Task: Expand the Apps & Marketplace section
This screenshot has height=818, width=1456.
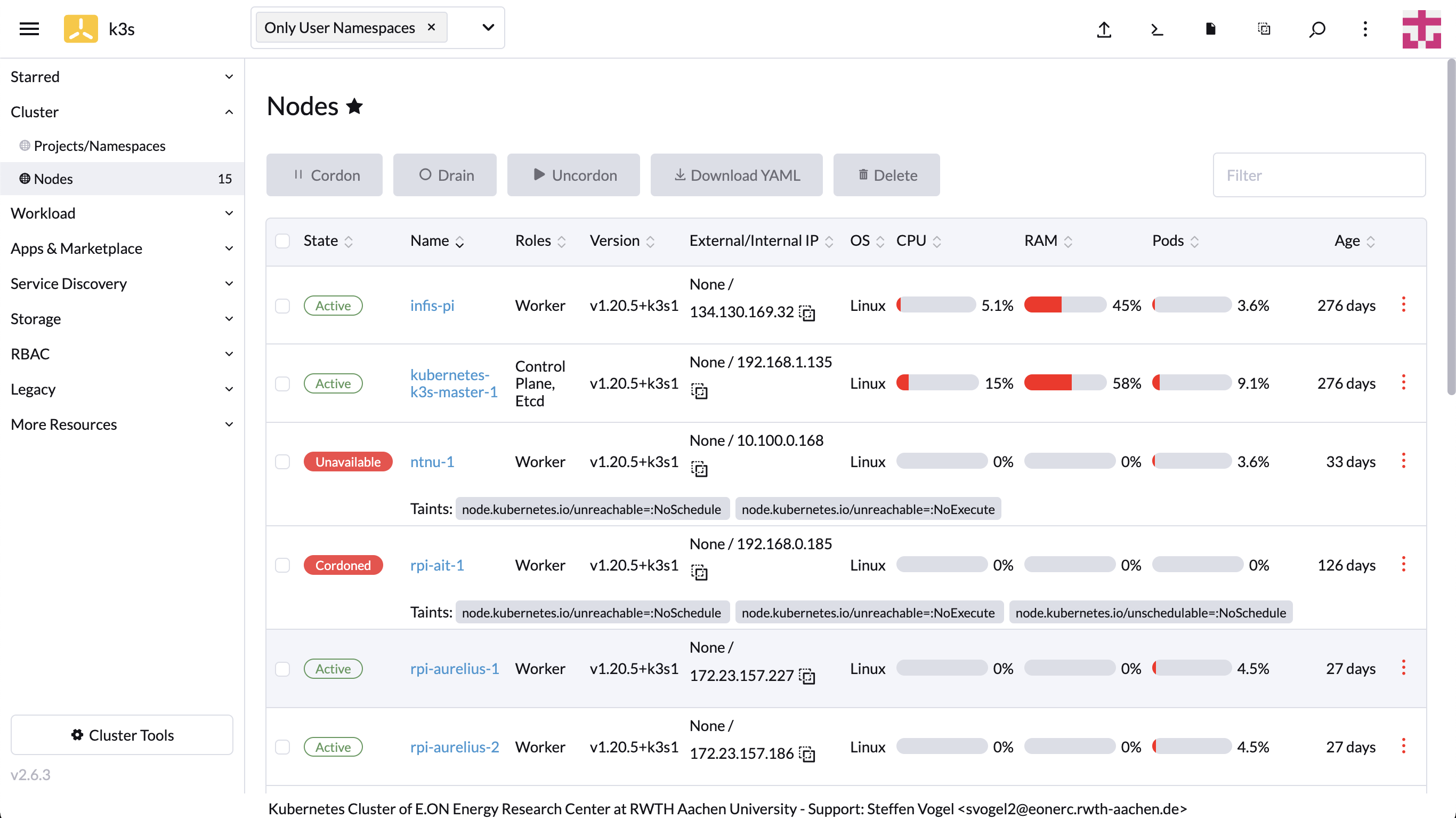Action: pos(122,248)
